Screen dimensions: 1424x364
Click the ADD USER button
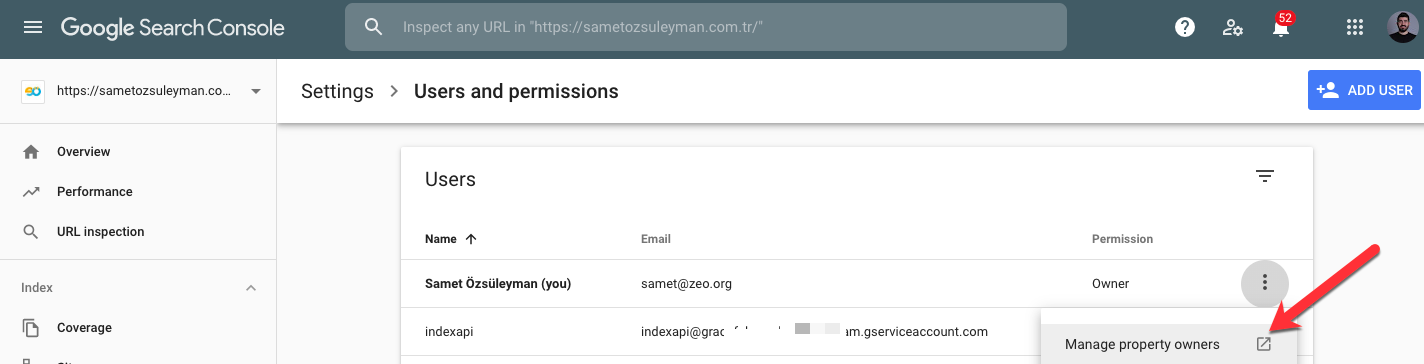click(1365, 90)
